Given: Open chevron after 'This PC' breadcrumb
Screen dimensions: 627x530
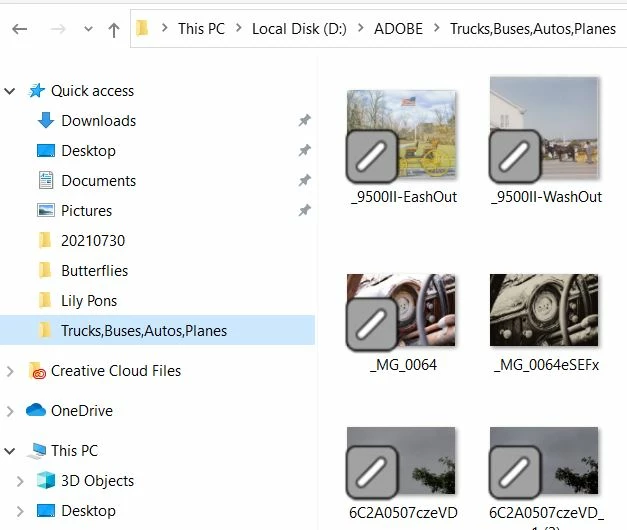Looking at the screenshot, I should pyautogui.click(x=239, y=28).
